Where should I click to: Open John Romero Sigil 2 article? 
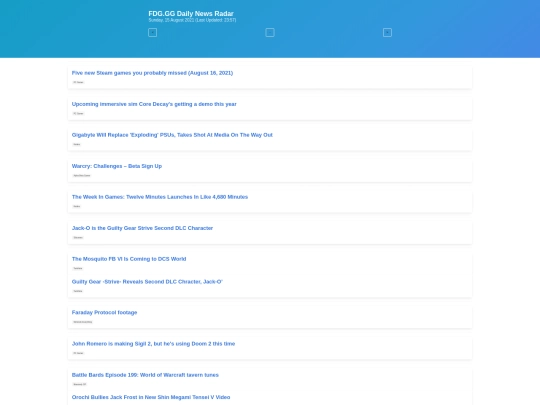[153, 344]
